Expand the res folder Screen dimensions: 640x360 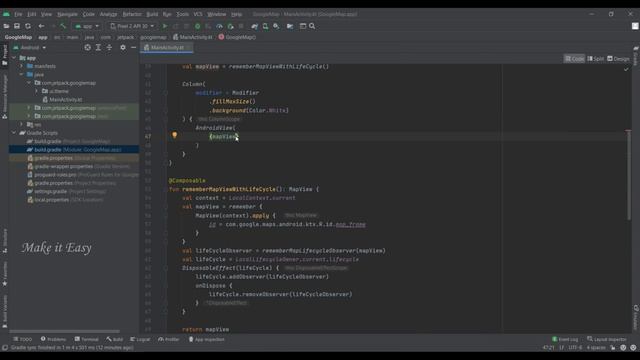(22, 124)
